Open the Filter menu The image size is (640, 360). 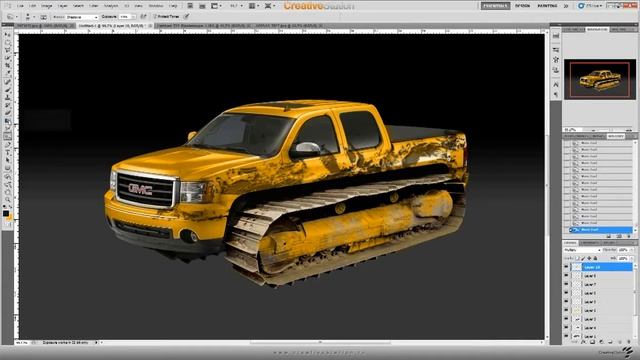pyautogui.click(x=93, y=6)
